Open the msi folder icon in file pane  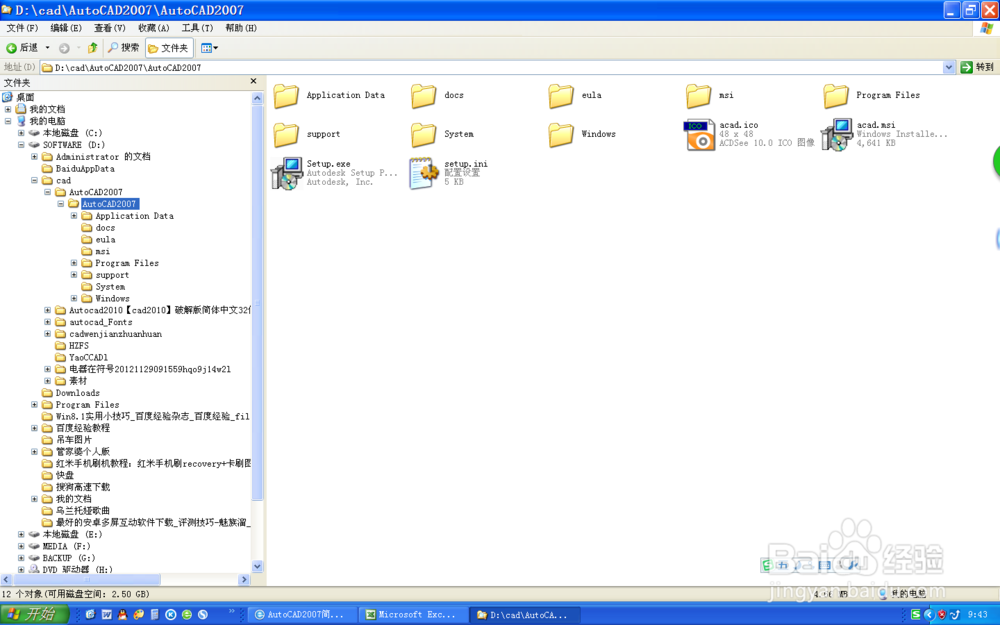(698, 96)
